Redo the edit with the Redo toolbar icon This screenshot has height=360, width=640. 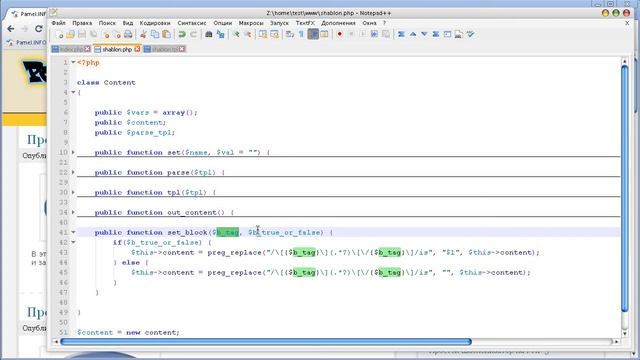coord(193,34)
